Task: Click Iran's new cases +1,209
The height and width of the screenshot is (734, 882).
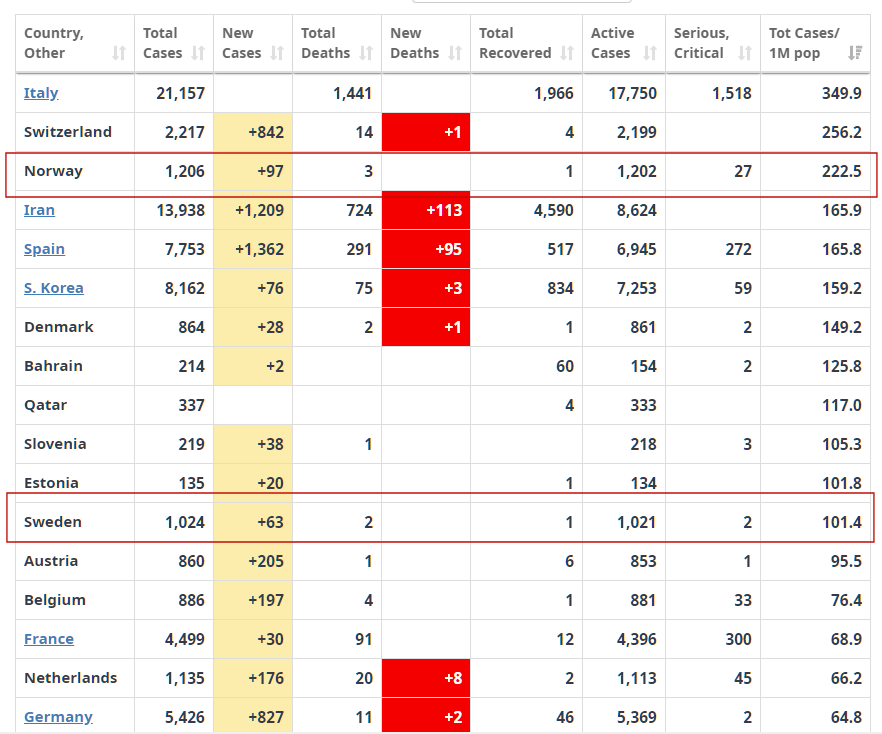Action: [259, 210]
